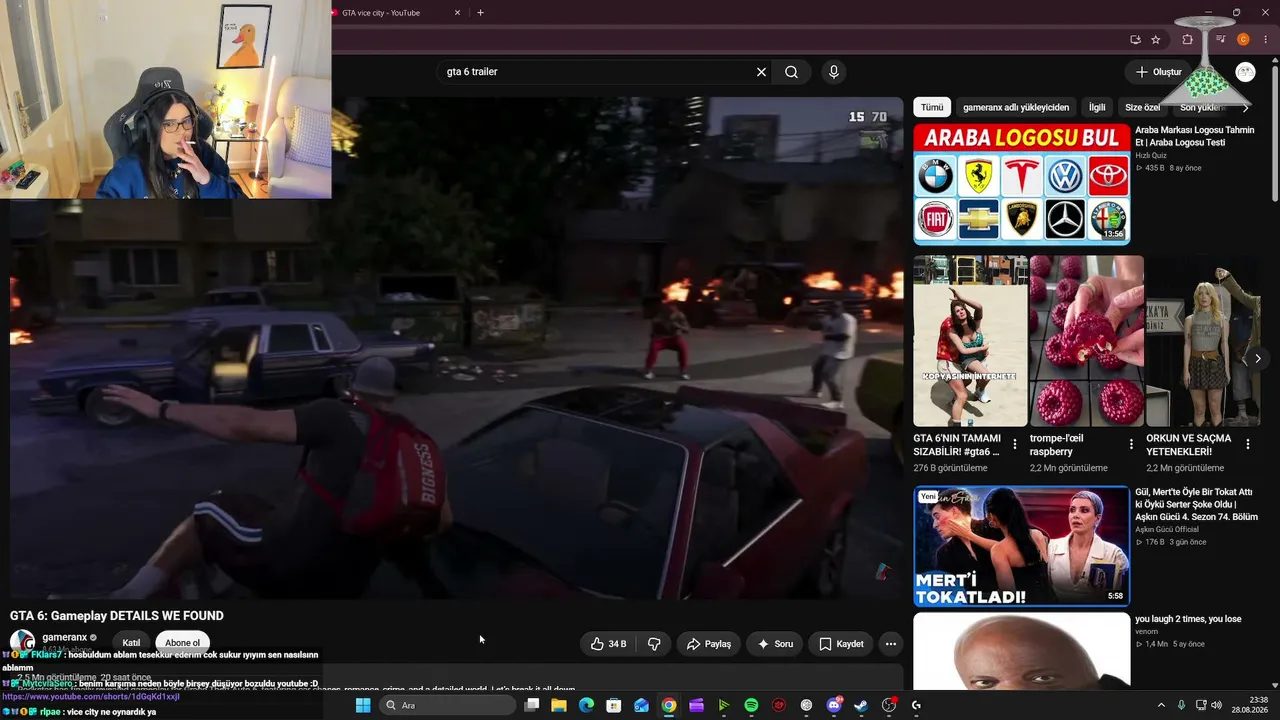Open Steam from the taskbar

(861, 705)
